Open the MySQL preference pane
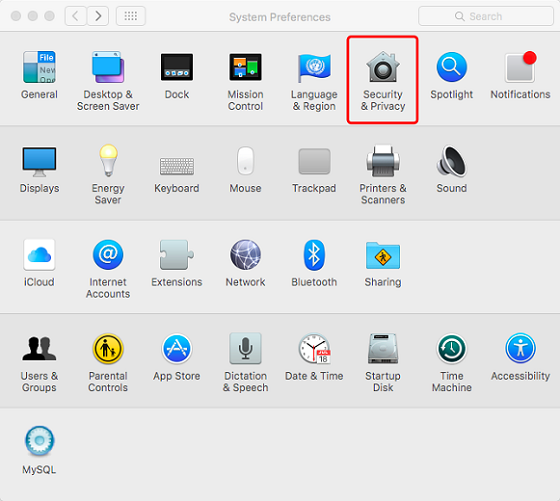 [x=39, y=450]
